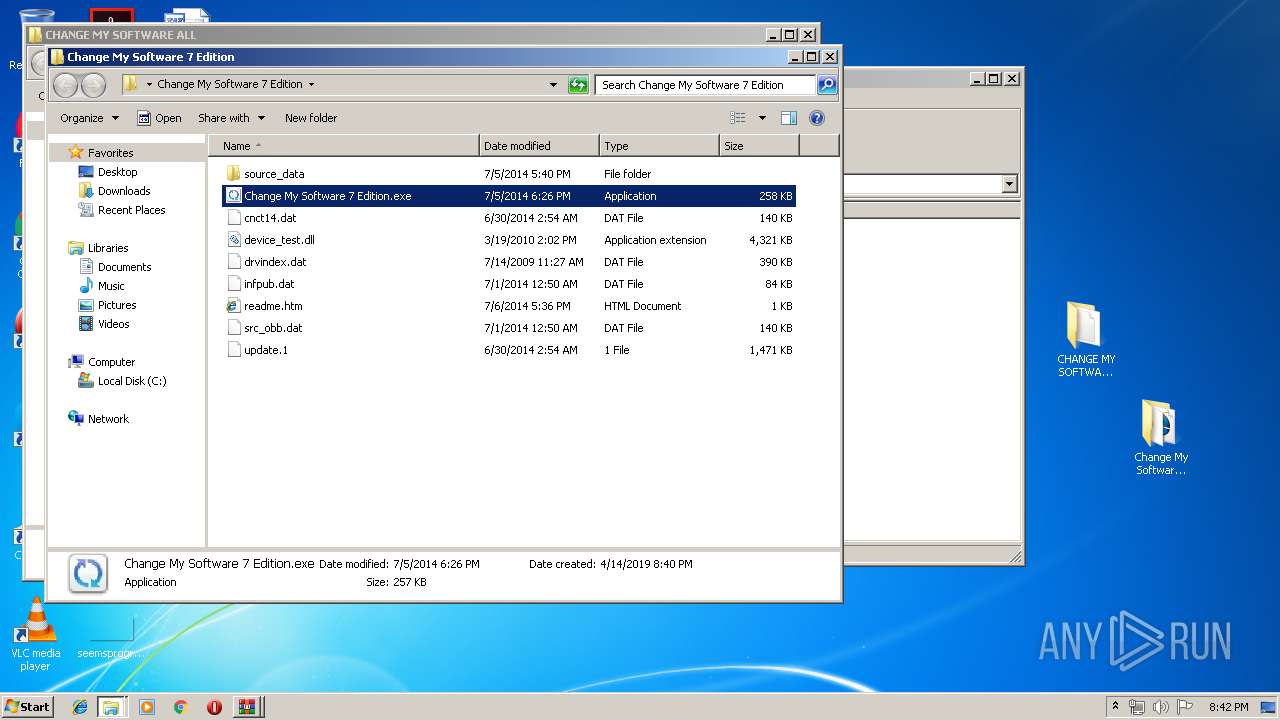
Task: Open the view options dropdown arrow
Action: click(762, 118)
